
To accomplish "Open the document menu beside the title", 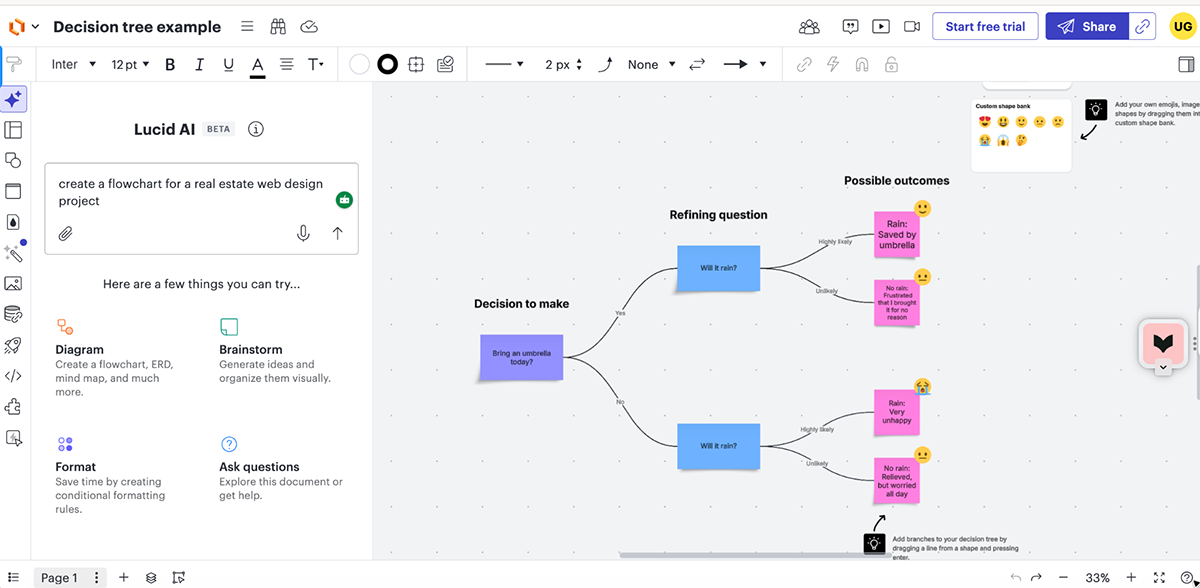I will coord(247,26).
